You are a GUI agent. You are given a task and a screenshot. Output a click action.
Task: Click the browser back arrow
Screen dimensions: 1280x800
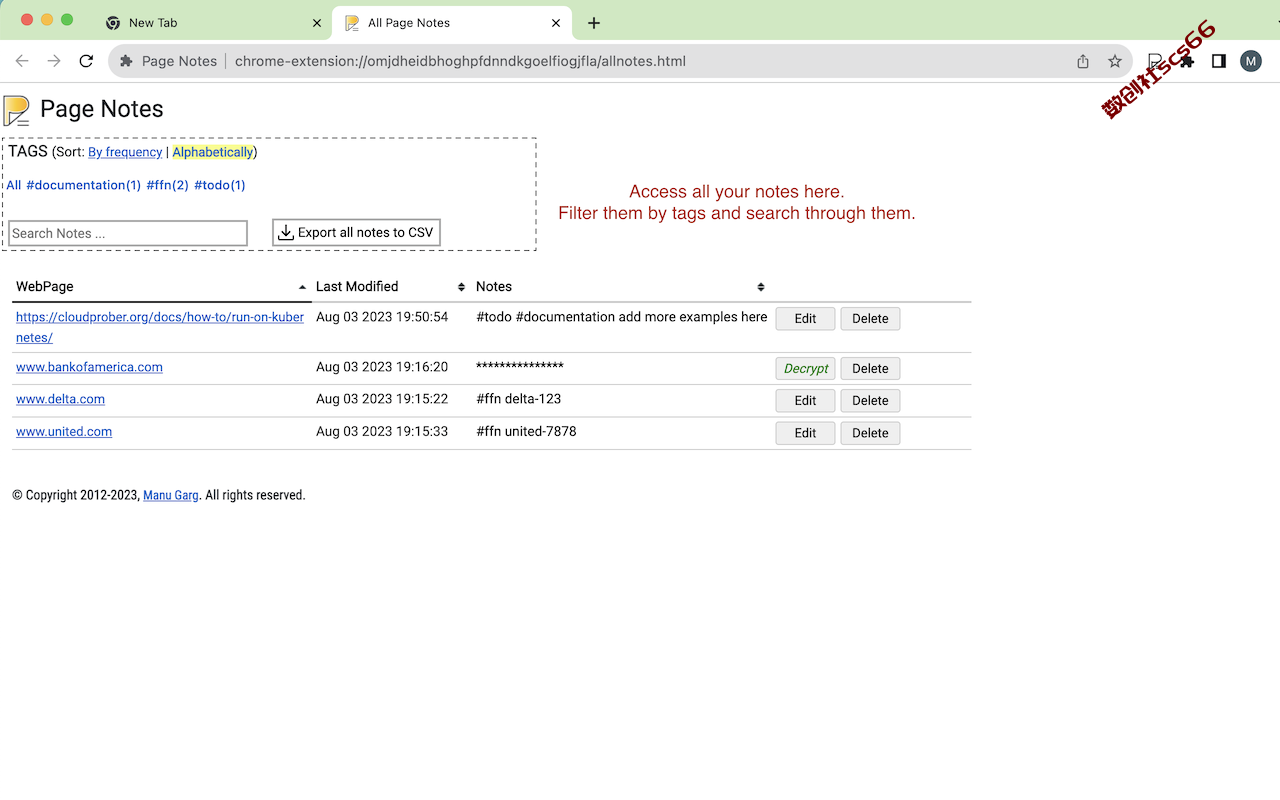pyautogui.click(x=22, y=61)
